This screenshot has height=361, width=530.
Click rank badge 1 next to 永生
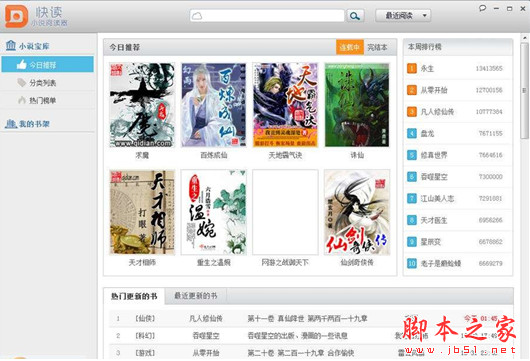(411, 68)
